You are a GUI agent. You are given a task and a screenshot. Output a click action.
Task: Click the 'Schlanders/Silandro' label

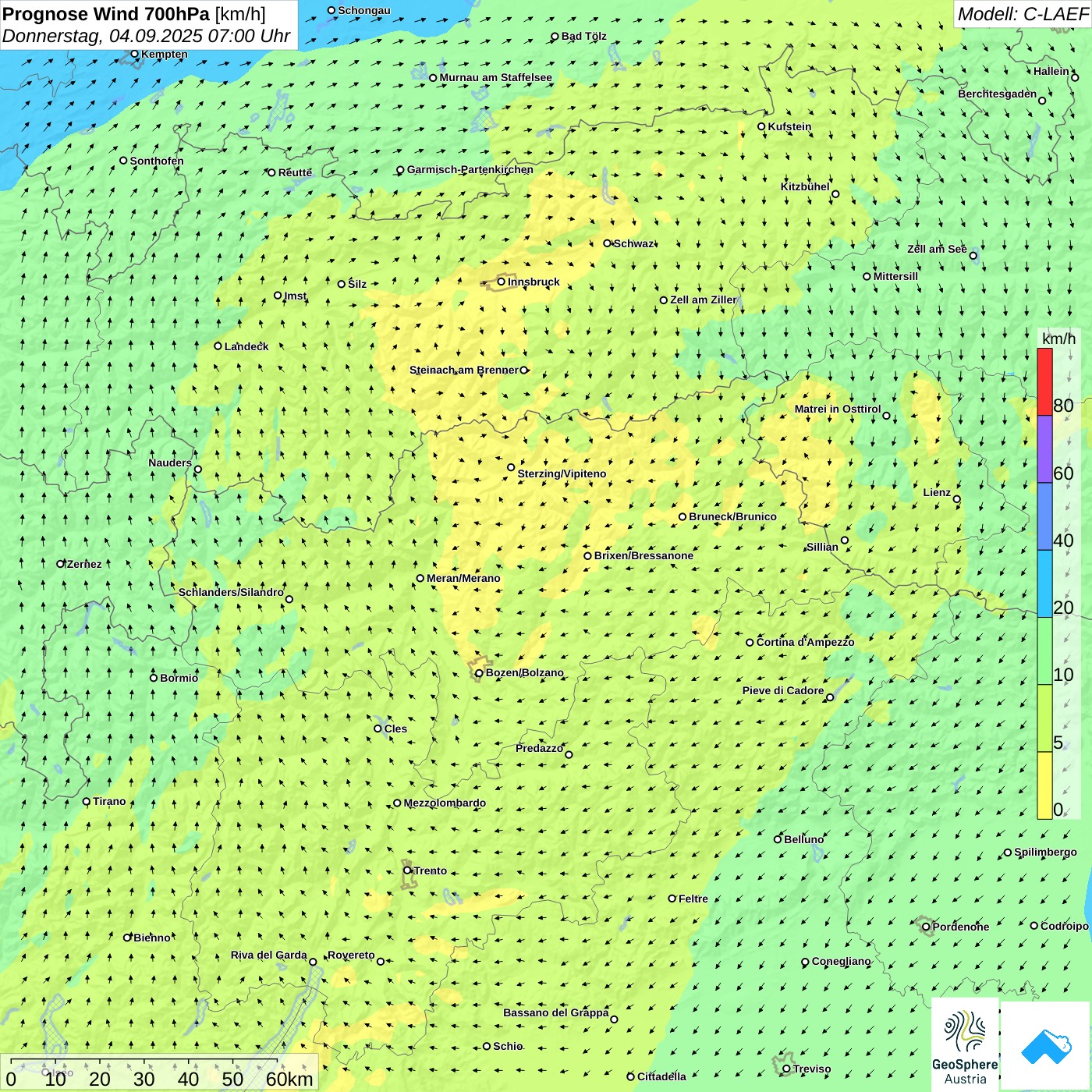[x=231, y=592]
